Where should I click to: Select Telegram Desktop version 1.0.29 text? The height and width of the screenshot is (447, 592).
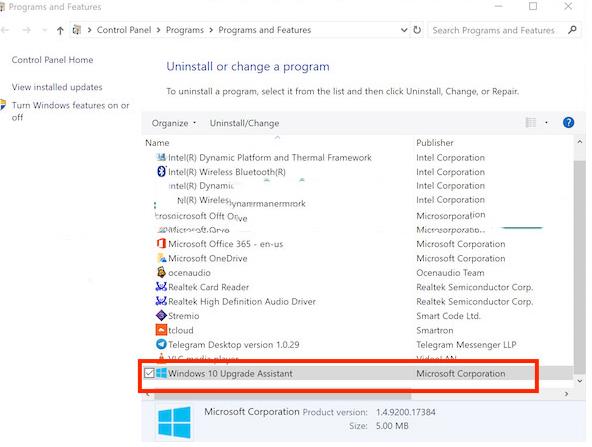point(233,344)
